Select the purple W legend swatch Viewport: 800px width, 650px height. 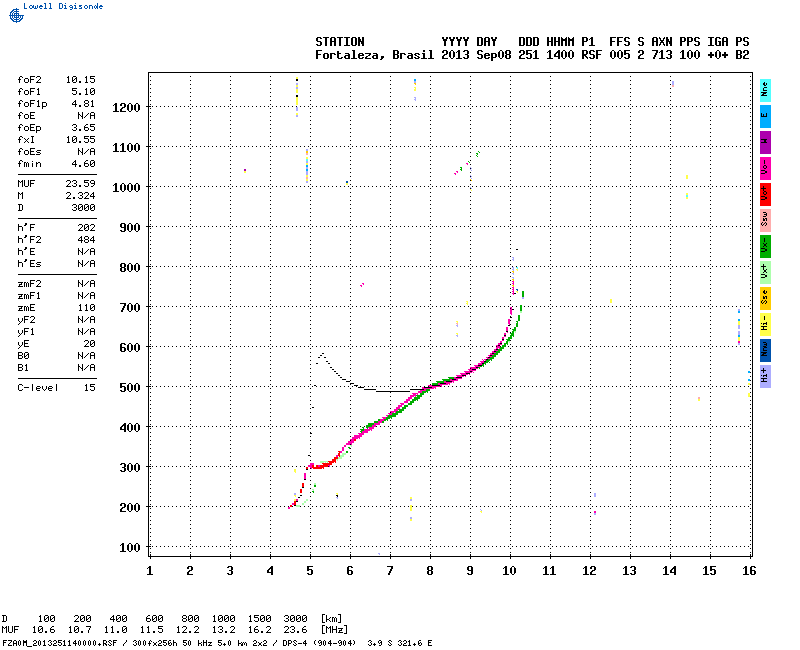tap(765, 142)
